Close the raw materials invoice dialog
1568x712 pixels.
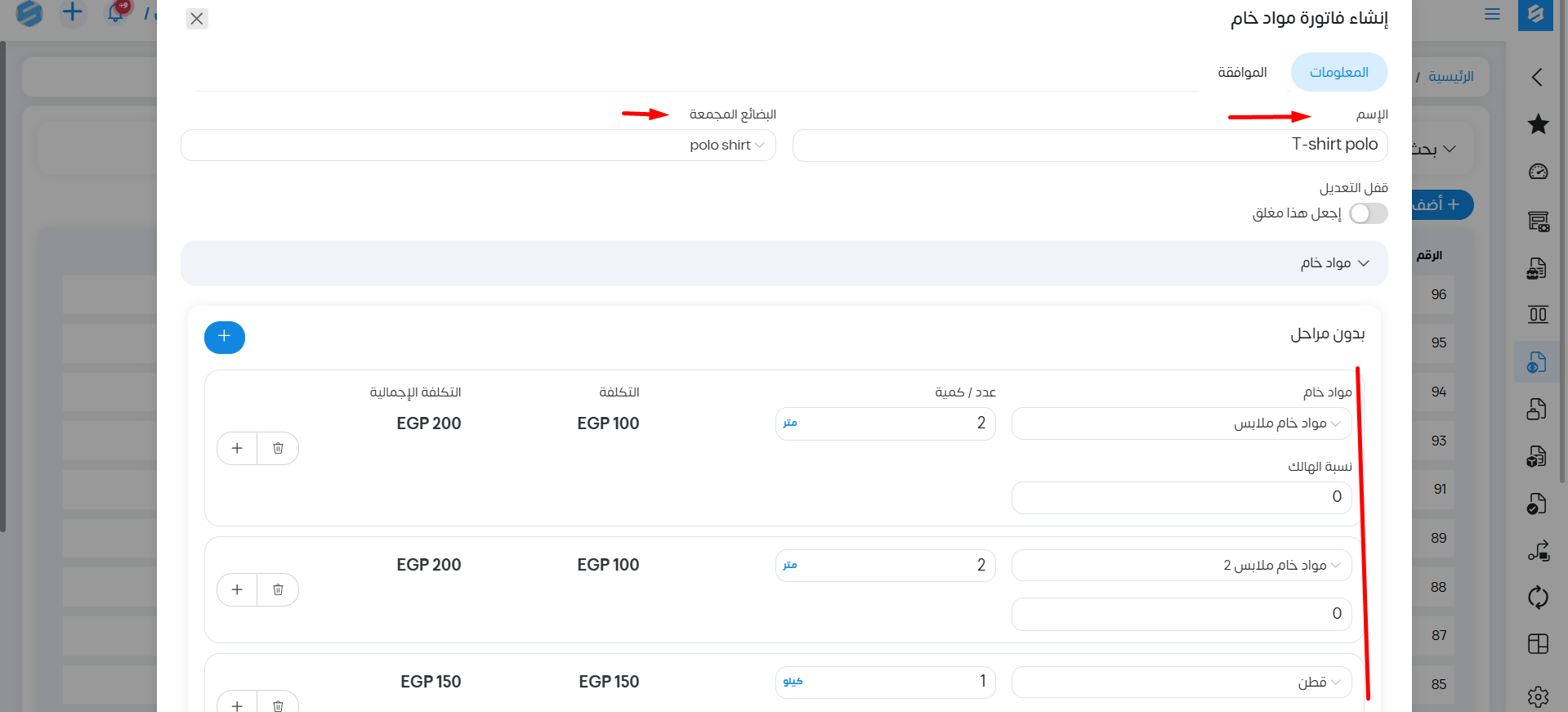[x=197, y=19]
